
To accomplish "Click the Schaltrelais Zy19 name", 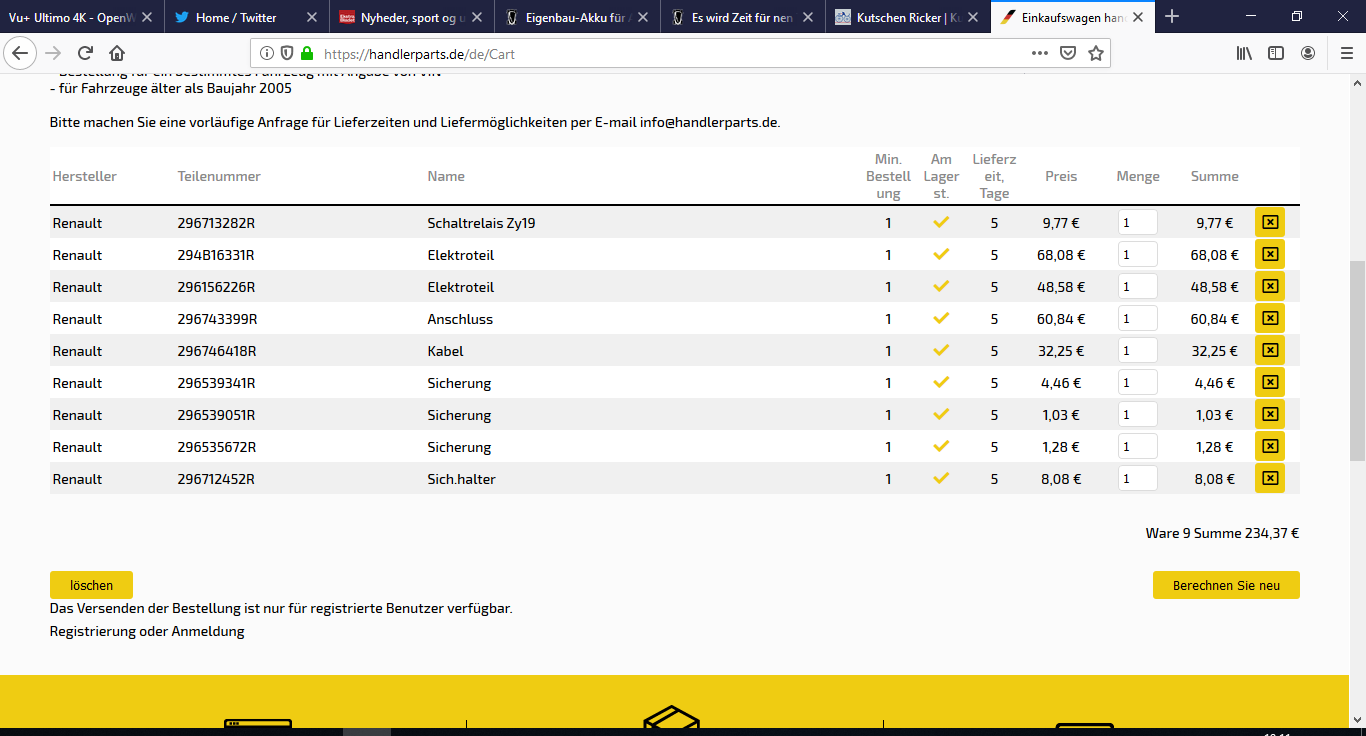I will pos(481,223).
